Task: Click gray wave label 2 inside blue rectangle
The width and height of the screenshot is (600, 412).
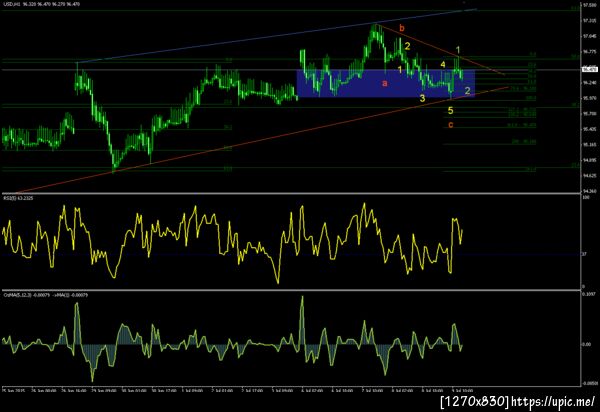Action: 467,91
